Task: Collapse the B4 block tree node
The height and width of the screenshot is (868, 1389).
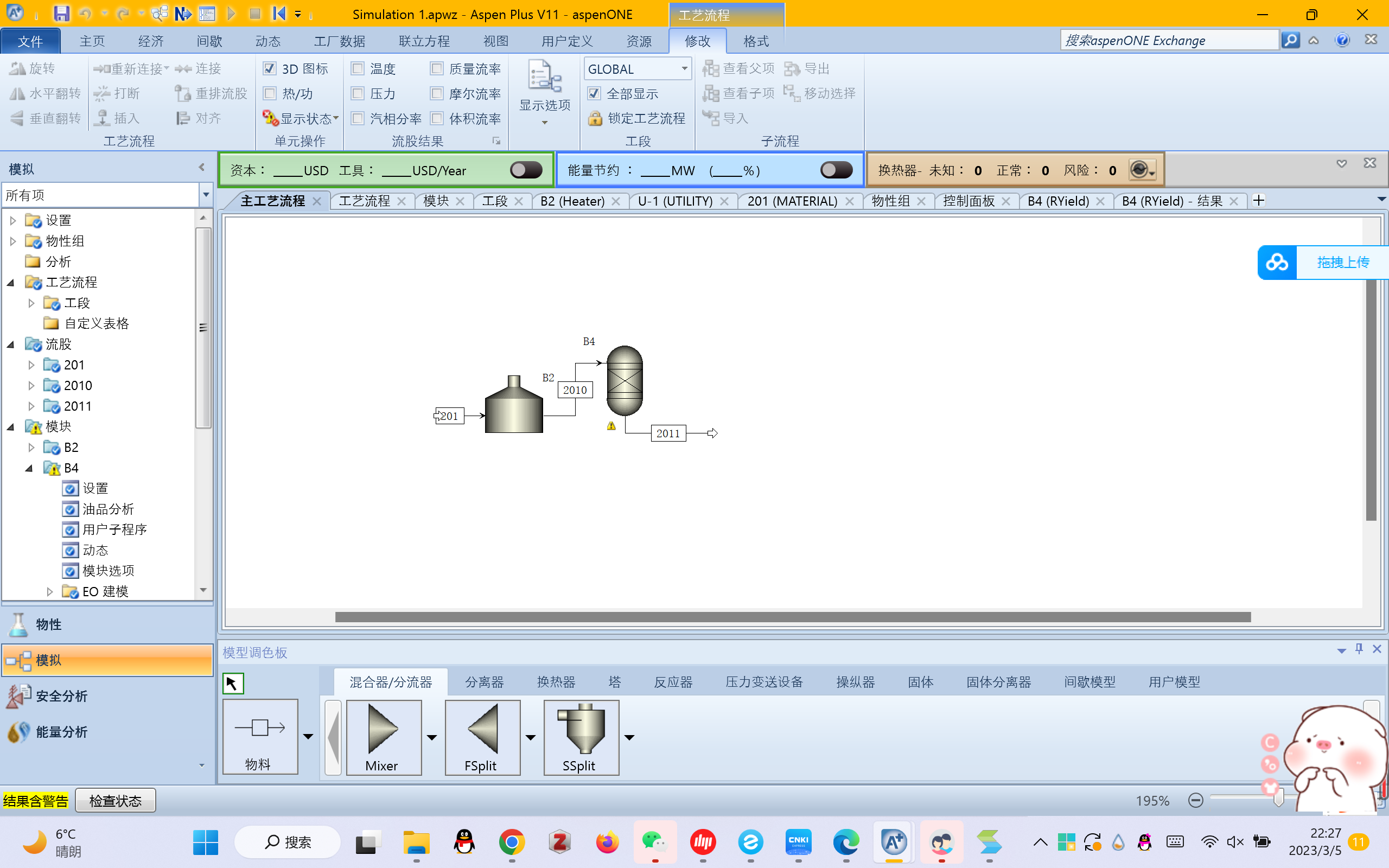Action: pyautogui.click(x=29, y=468)
